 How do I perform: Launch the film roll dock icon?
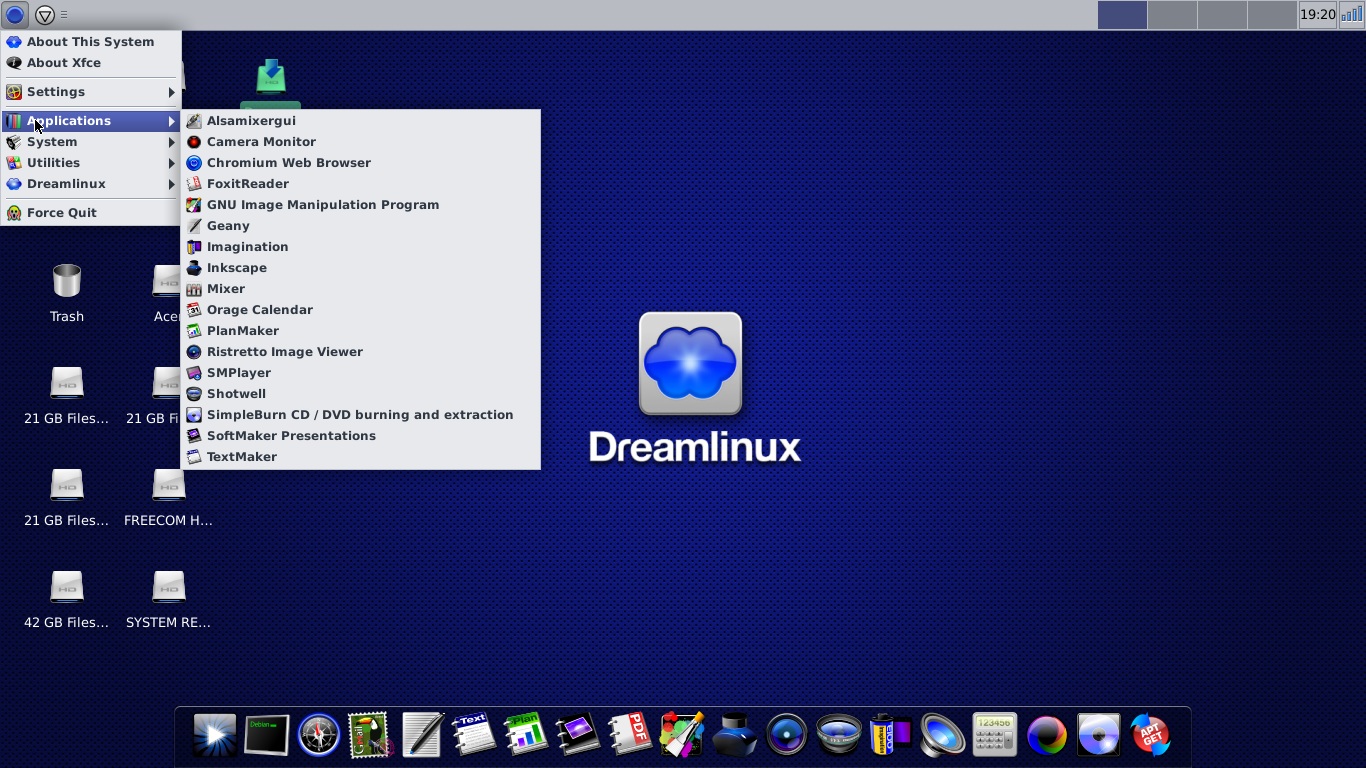tap(891, 736)
